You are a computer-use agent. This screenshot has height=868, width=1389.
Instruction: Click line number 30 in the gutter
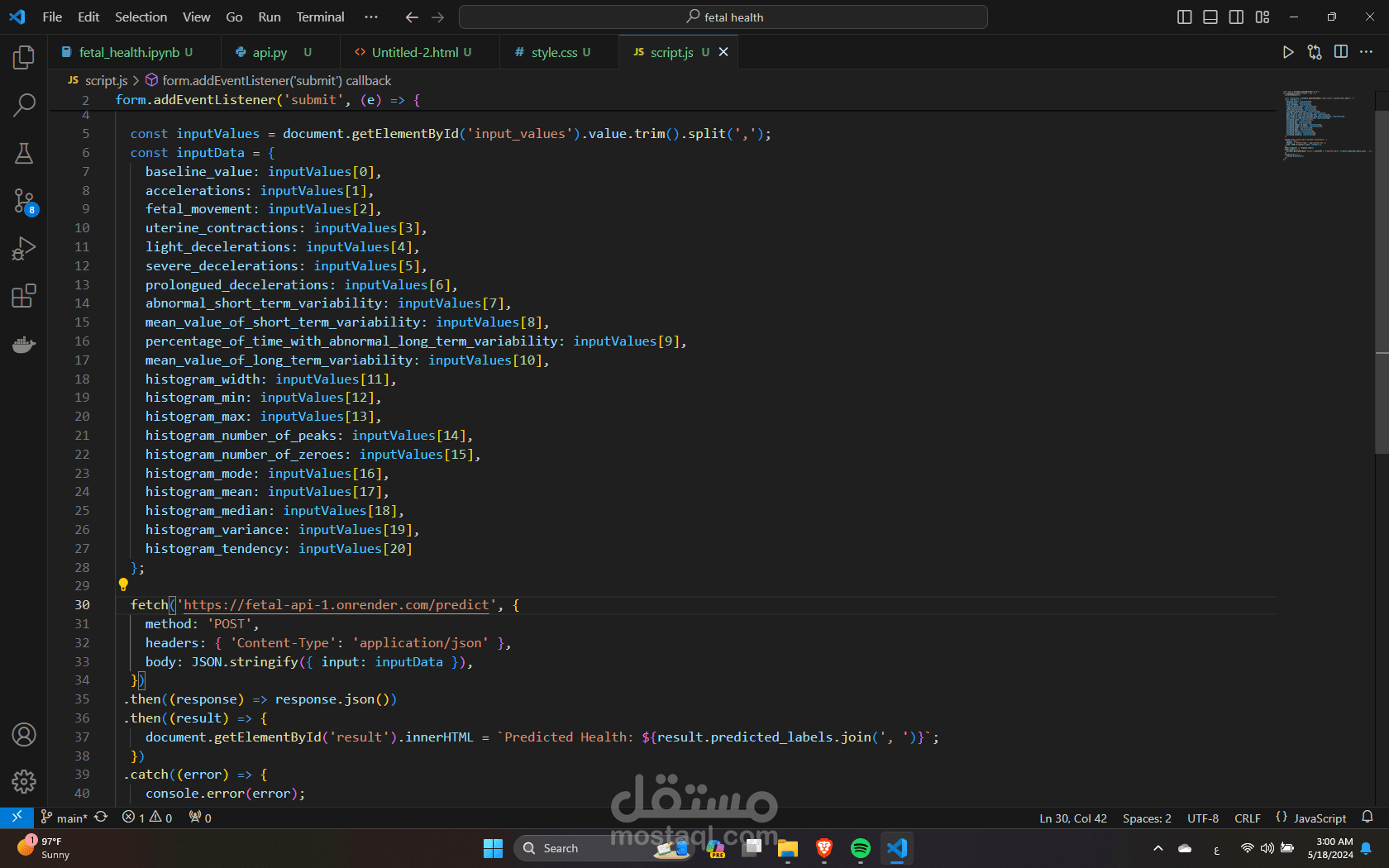click(82, 605)
